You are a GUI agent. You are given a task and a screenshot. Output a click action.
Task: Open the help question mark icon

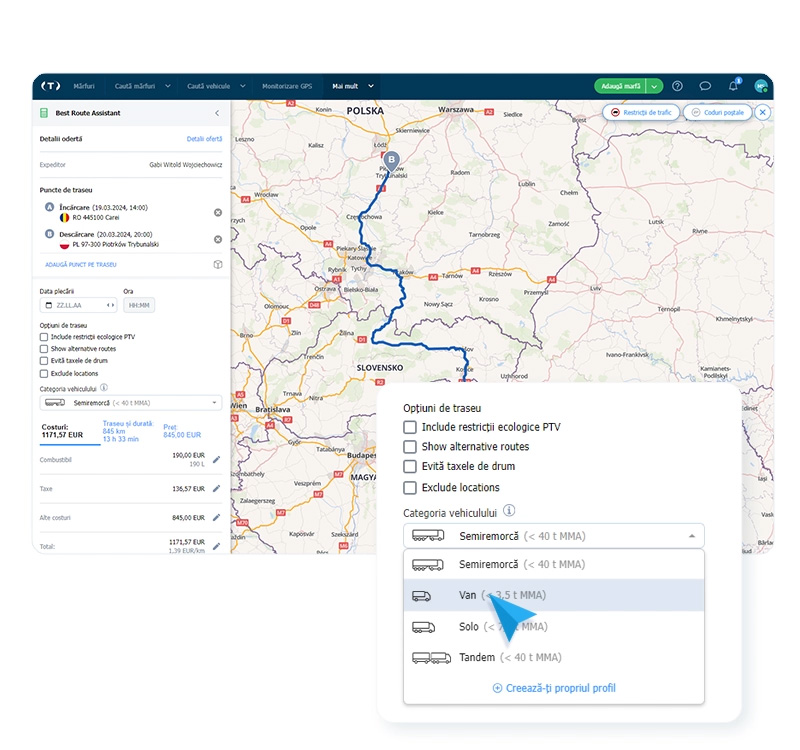tap(677, 86)
